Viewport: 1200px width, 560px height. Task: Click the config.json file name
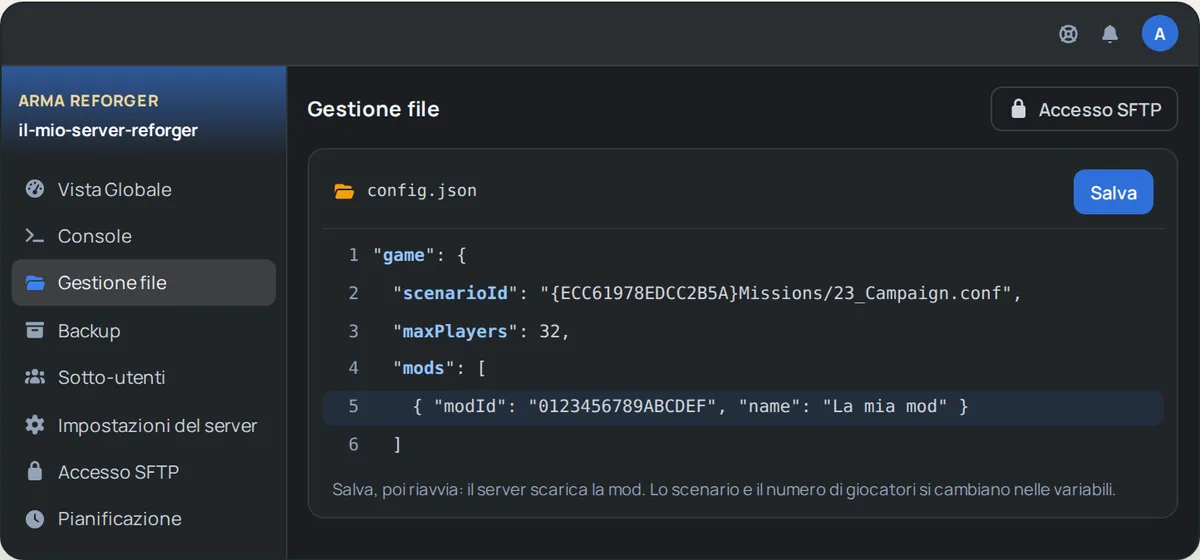(x=422, y=190)
